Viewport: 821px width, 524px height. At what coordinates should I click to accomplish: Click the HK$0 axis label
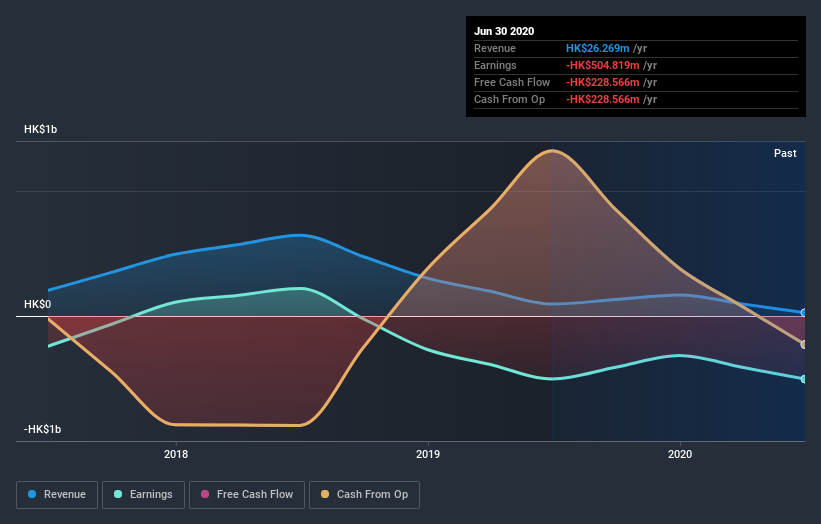click(38, 304)
